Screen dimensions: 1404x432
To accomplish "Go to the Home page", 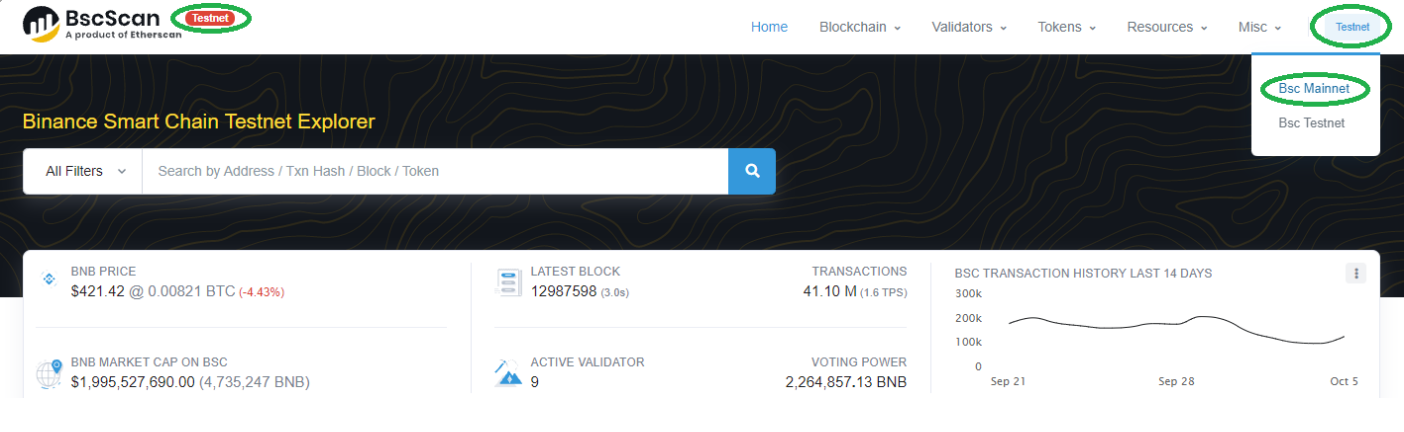I will (769, 27).
